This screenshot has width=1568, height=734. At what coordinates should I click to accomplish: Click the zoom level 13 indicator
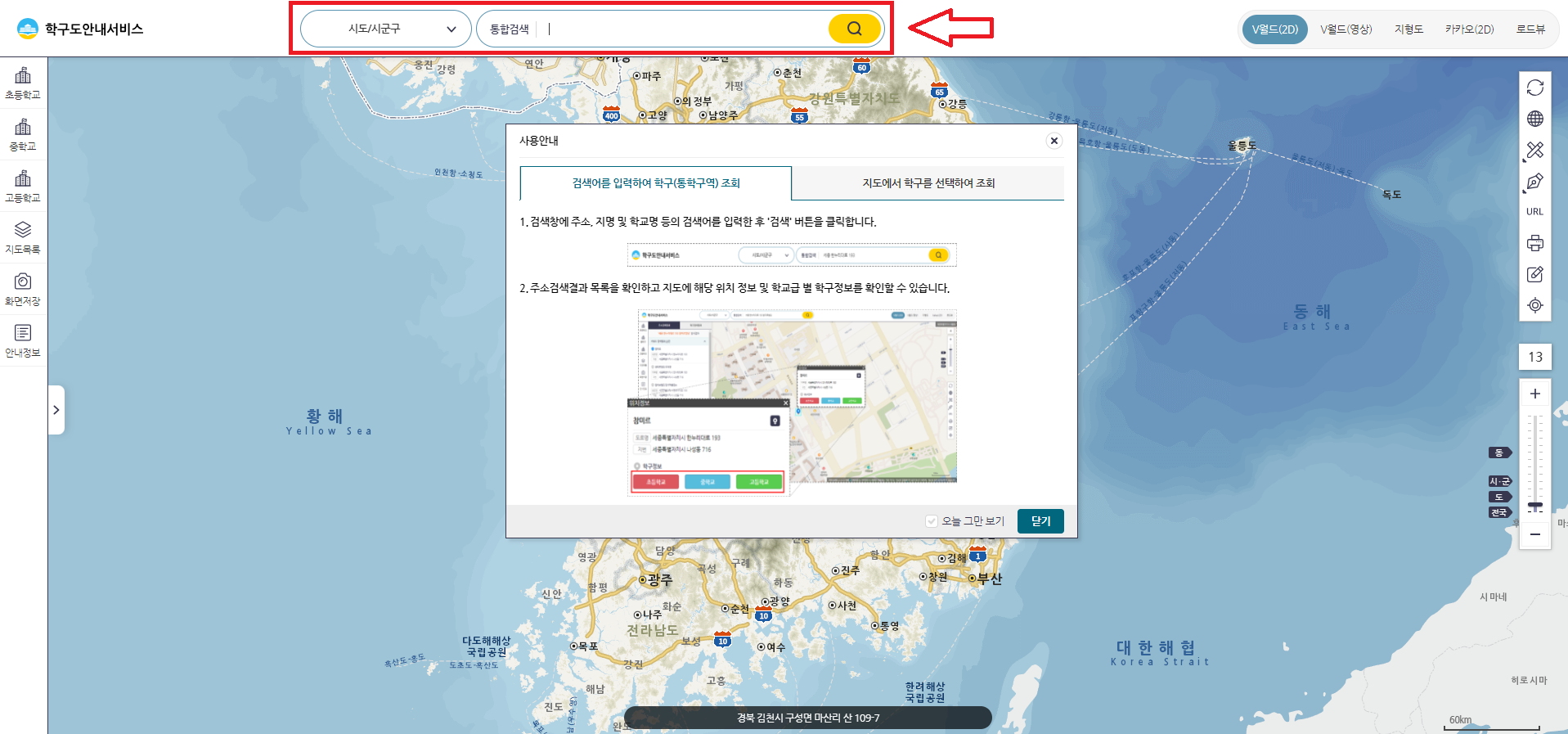[x=1535, y=357]
